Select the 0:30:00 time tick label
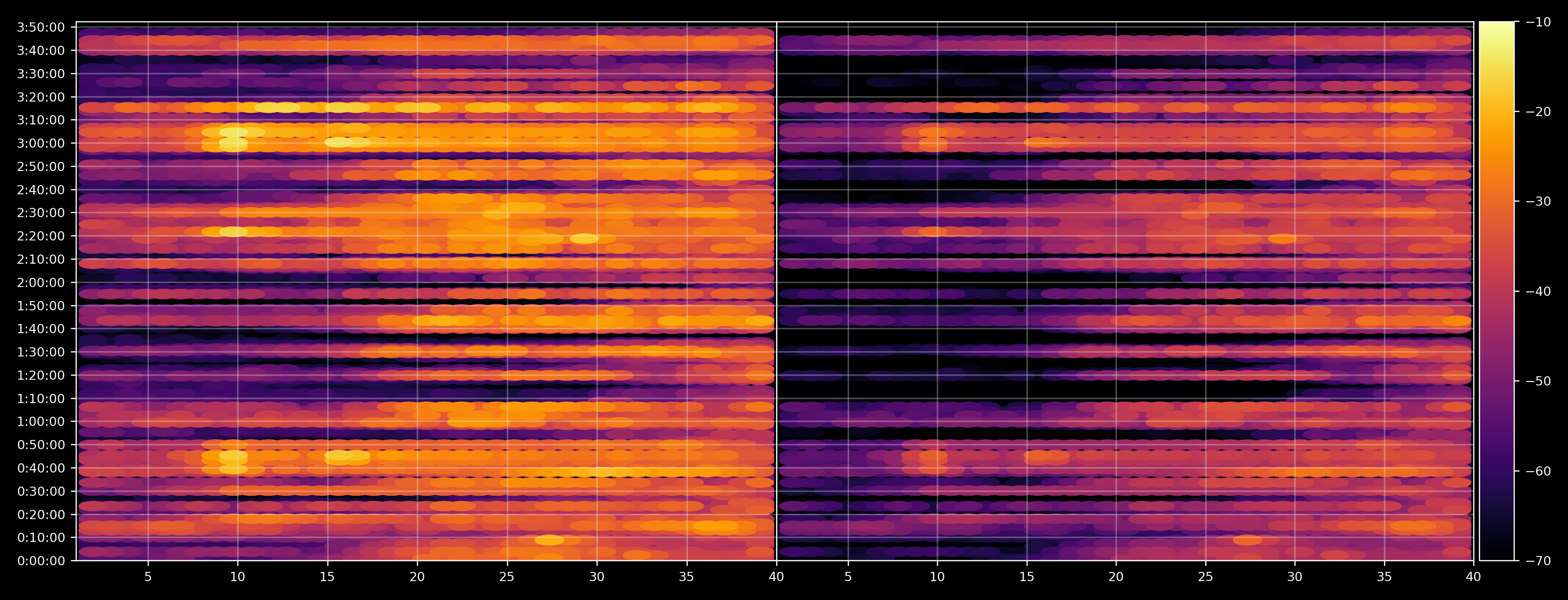1568x600 pixels. [41, 491]
